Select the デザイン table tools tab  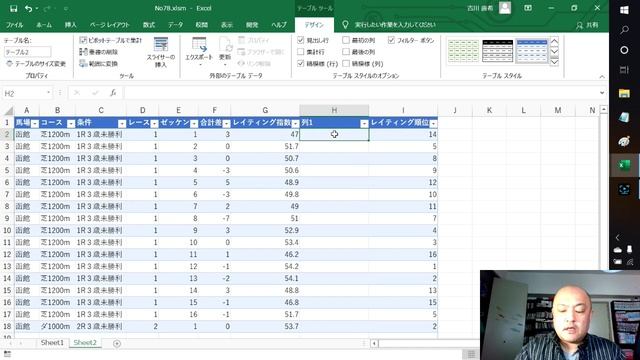click(314, 25)
